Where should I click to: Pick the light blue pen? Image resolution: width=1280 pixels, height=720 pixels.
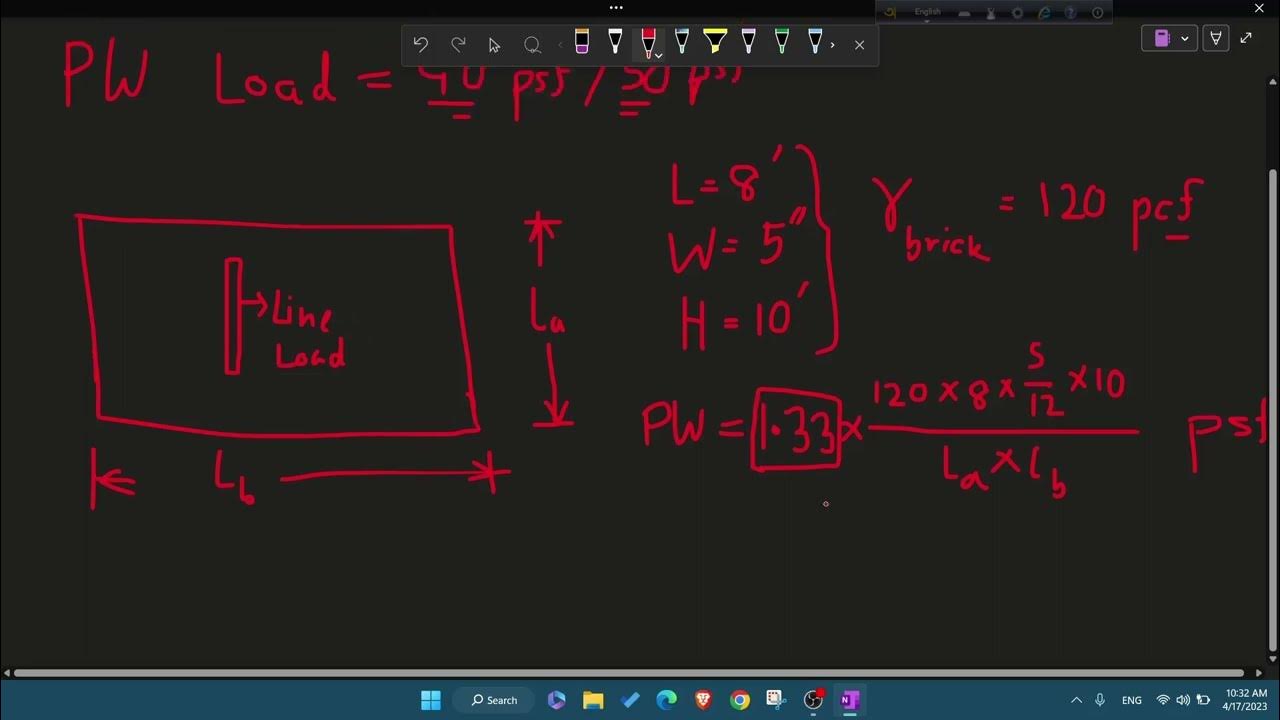coord(815,42)
